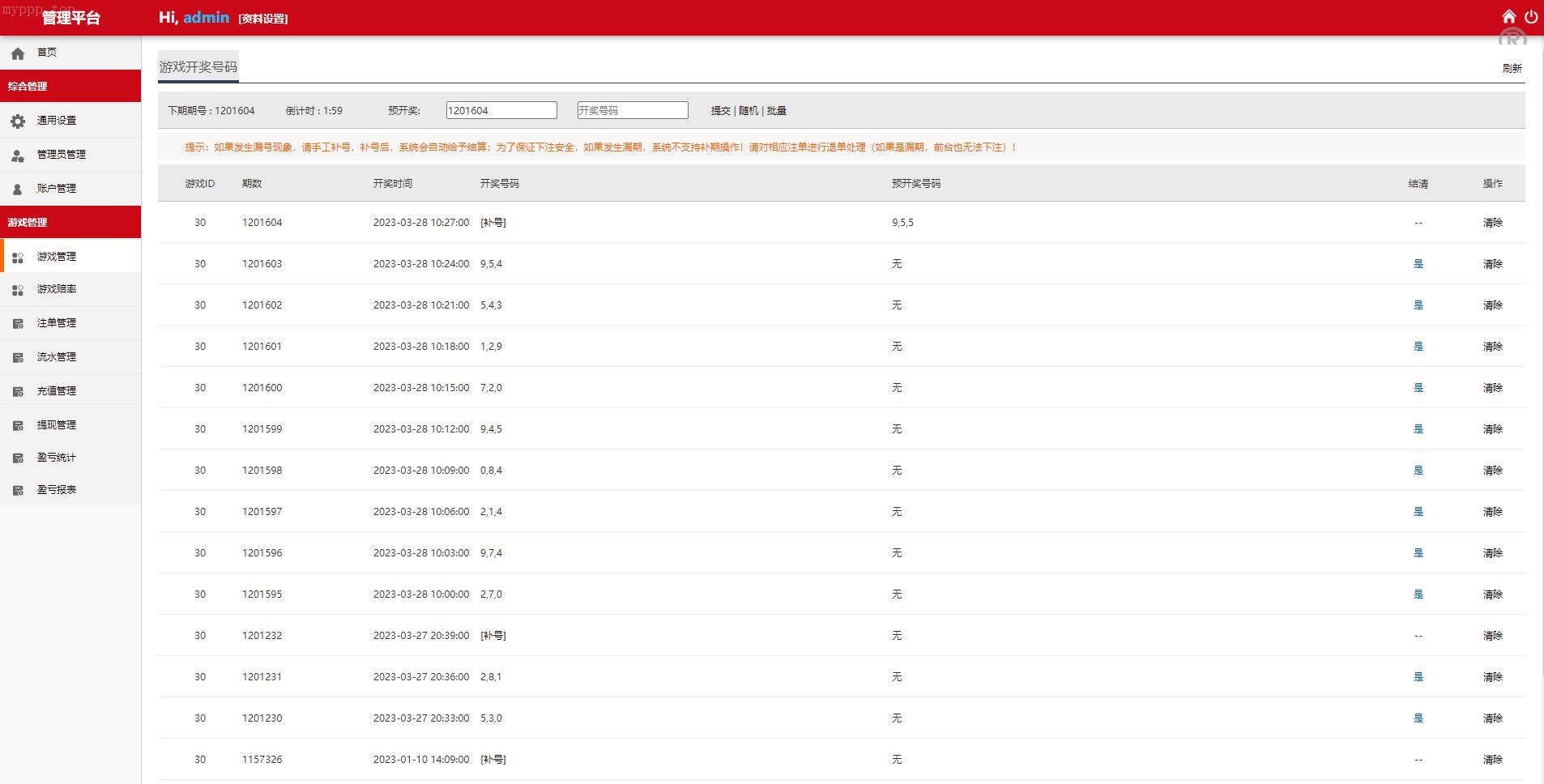Screen dimensions: 1544x784
Task: Click the icon beside 游戏赔率
Action: (x=18, y=289)
